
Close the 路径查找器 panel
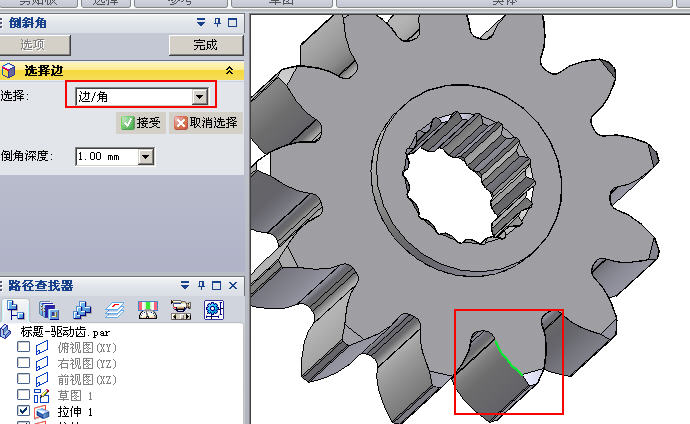click(233, 285)
